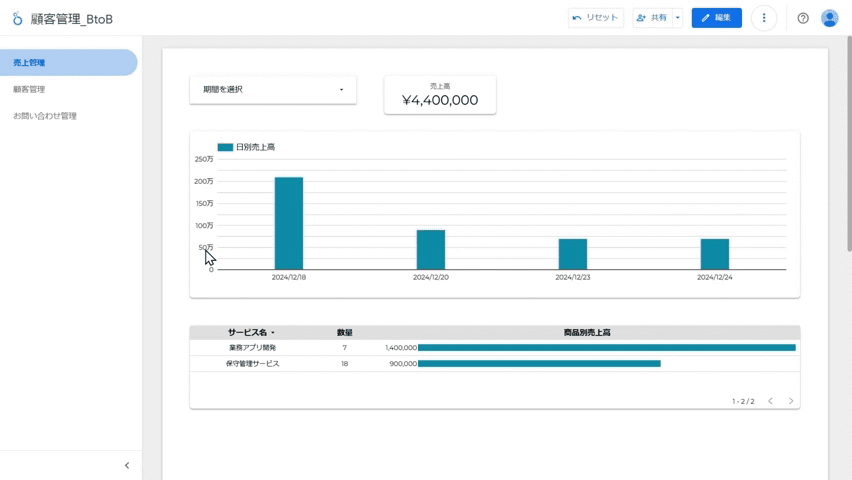The image size is (852, 480).
Task: Click the 1,400,000 sales value cell
Action: [401, 348]
